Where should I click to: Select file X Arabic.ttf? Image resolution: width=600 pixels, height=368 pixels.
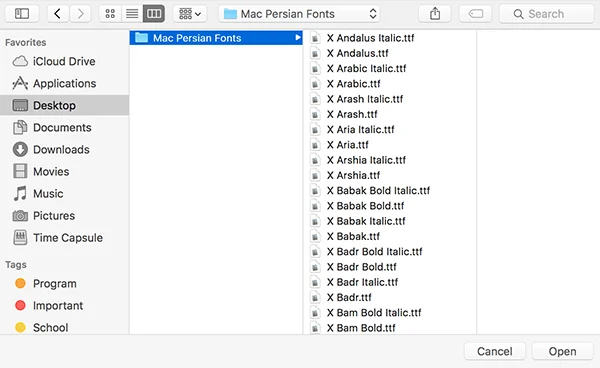(390, 84)
